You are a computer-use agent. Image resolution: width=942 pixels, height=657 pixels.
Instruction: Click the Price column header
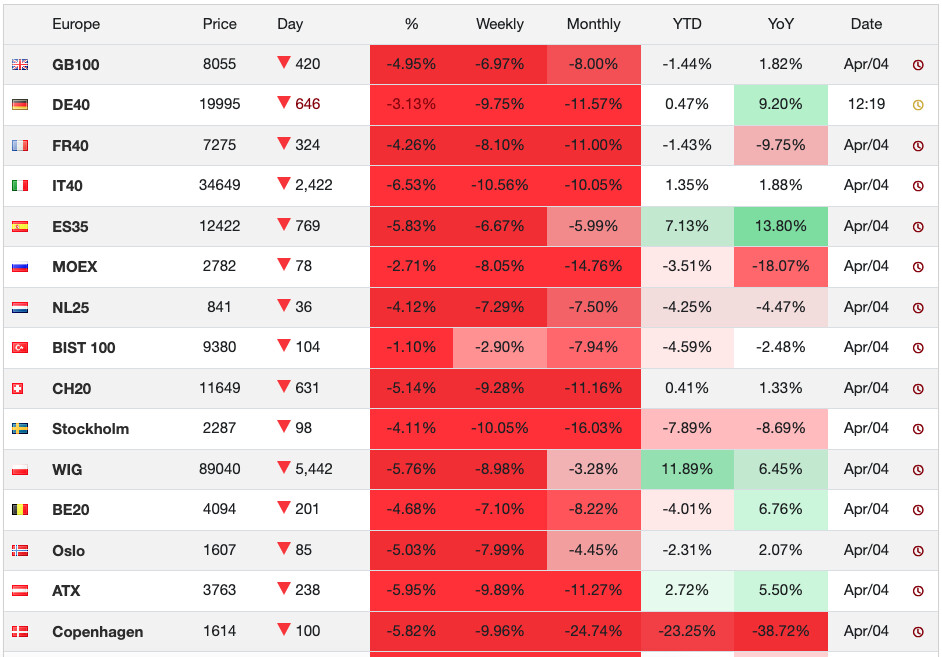pos(219,24)
